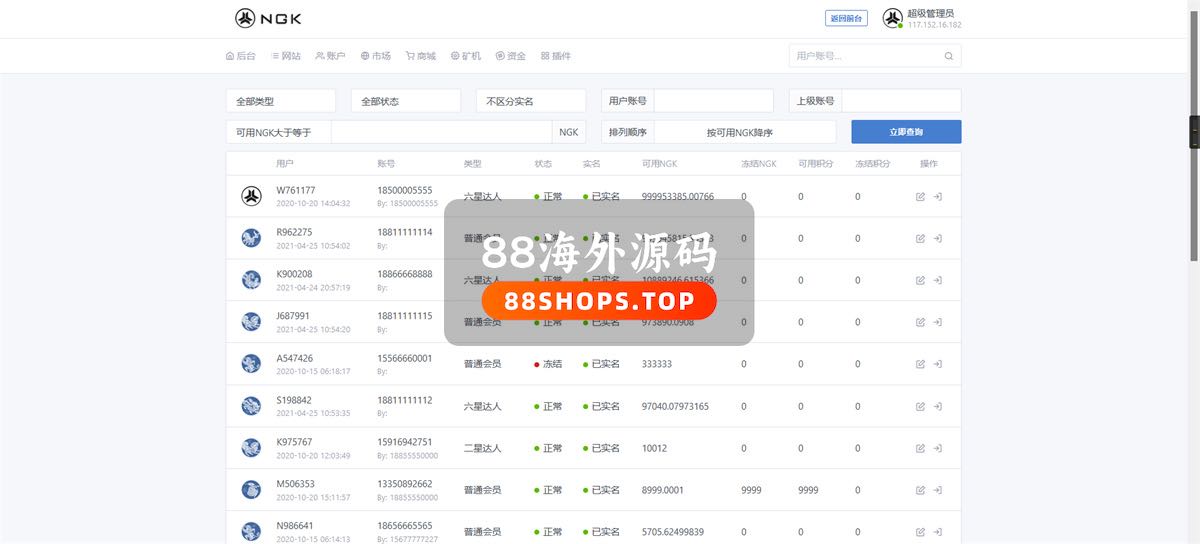Open the 全部类型 type dropdown
This screenshot has height=544, width=1200.
tap(281, 101)
